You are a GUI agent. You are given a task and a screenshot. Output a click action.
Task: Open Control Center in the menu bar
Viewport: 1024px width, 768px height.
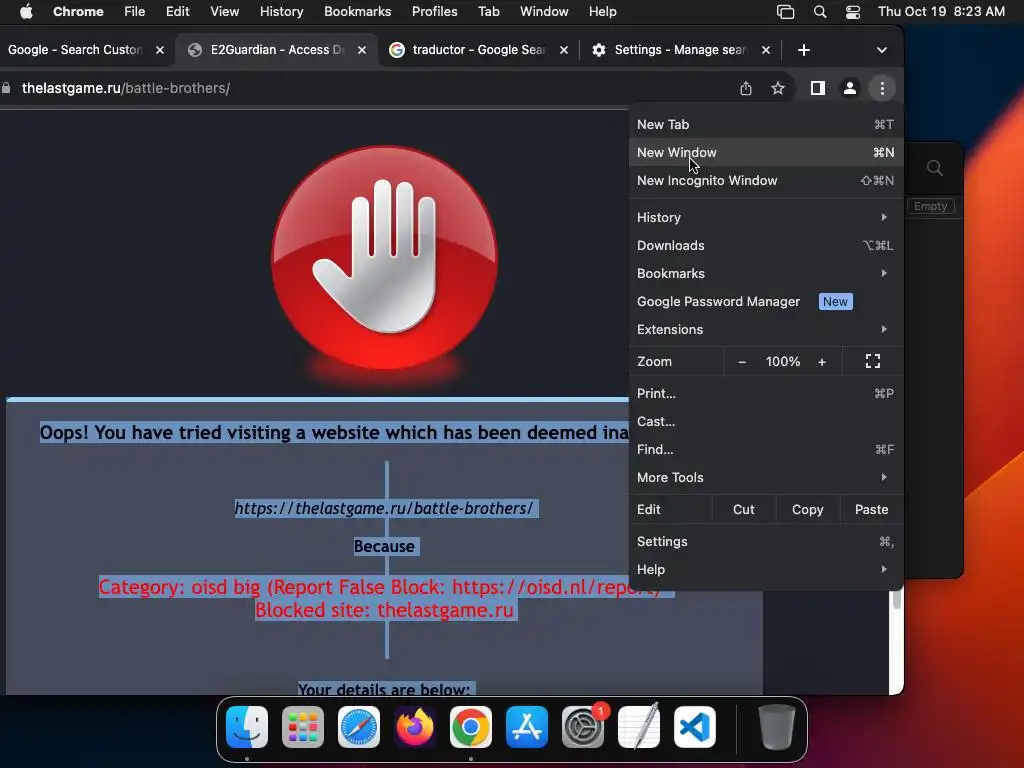click(852, 12)
